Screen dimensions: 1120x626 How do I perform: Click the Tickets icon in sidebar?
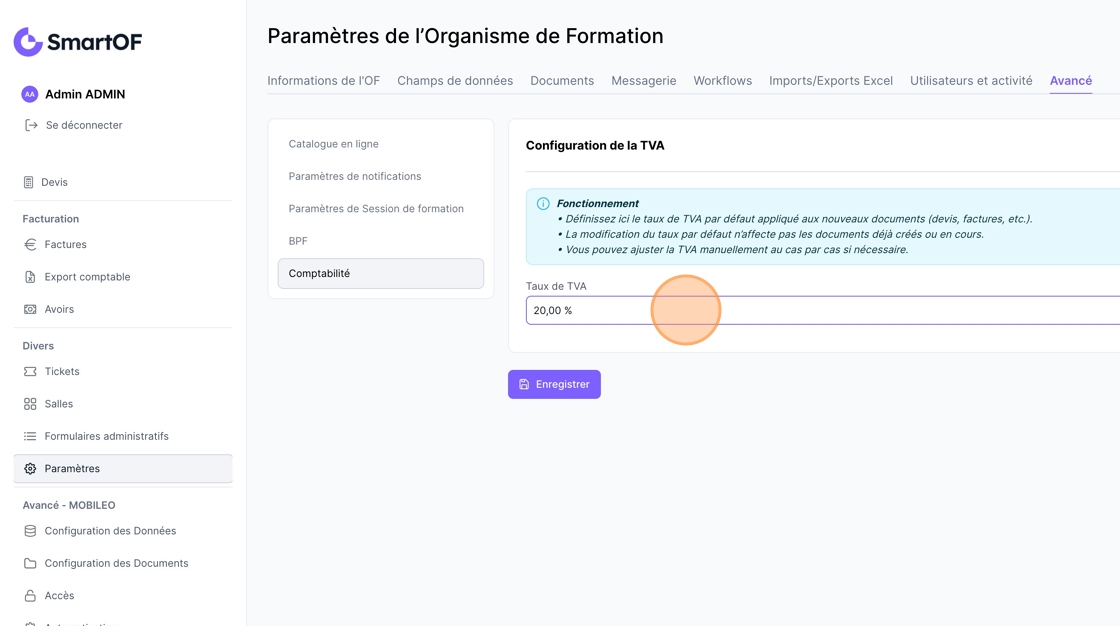(30, 372)
